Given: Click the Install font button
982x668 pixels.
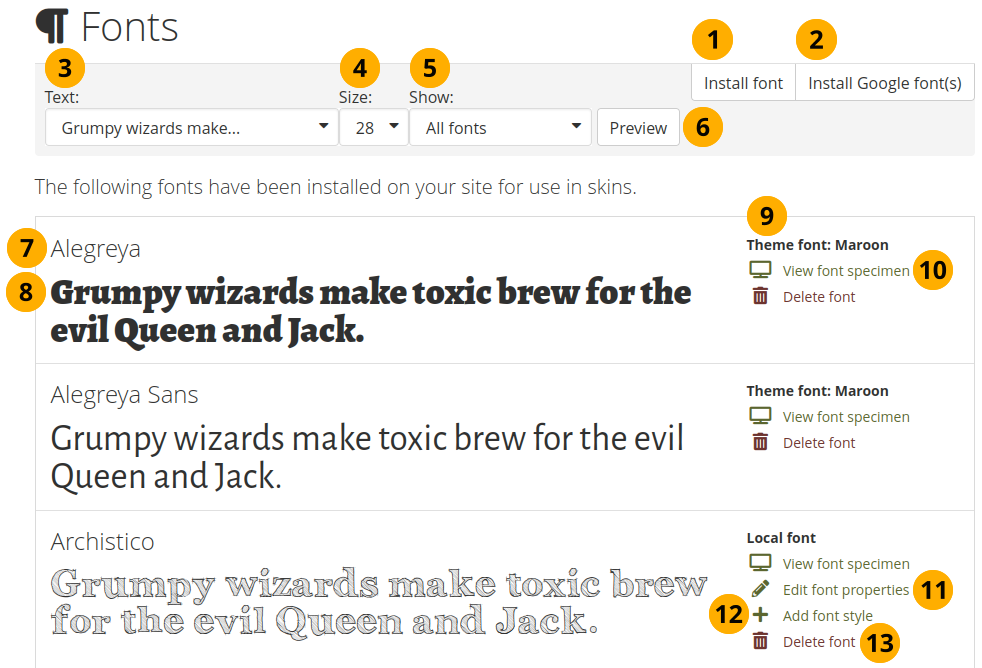Looking at the screenshot, I should tap(743, 83).
